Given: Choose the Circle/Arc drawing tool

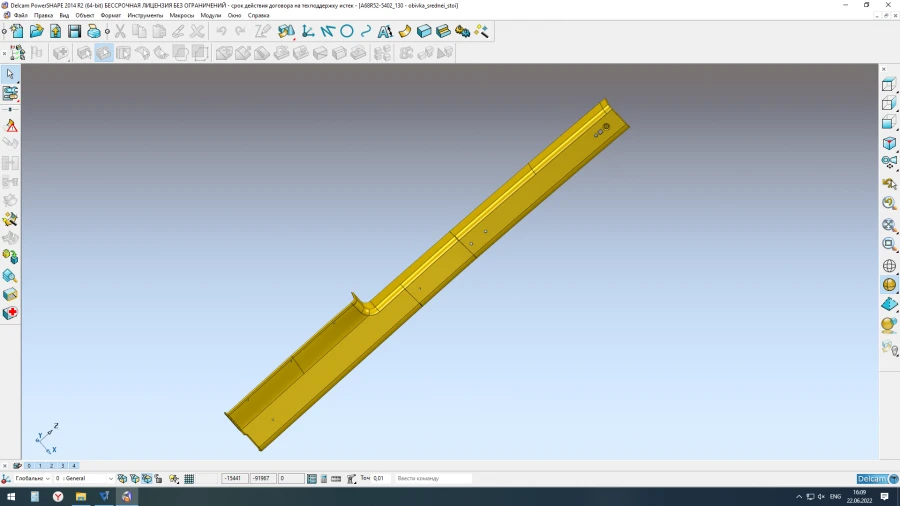Looking at the screenshot, I should tap(347, 32).
